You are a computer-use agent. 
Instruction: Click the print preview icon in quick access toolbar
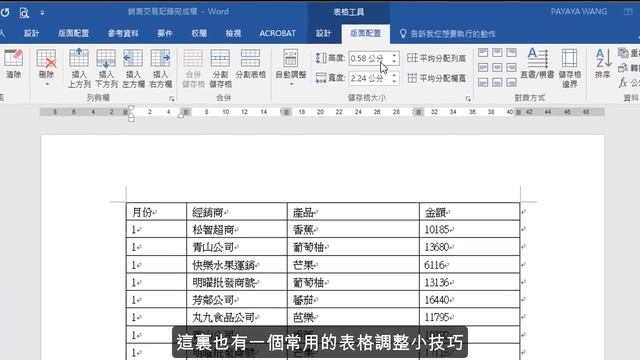coord(24,13)
